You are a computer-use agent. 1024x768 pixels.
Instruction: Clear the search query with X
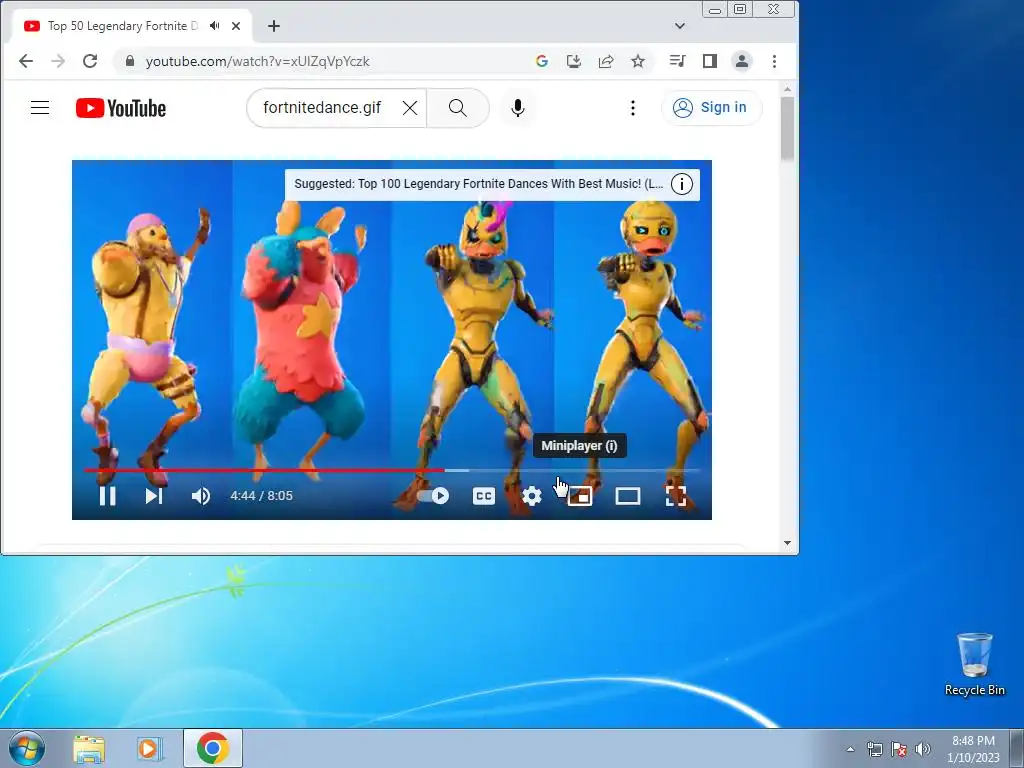[x=409, y=108]
